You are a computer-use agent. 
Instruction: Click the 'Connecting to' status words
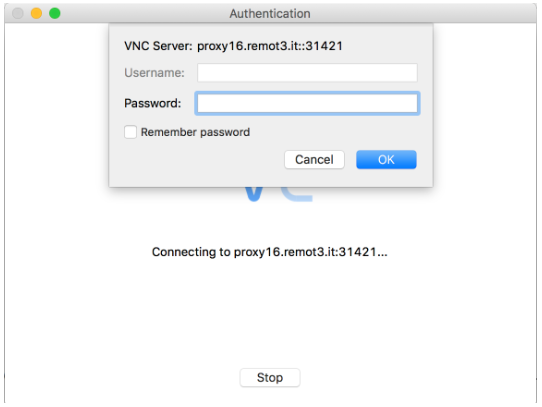coord(191,252)
